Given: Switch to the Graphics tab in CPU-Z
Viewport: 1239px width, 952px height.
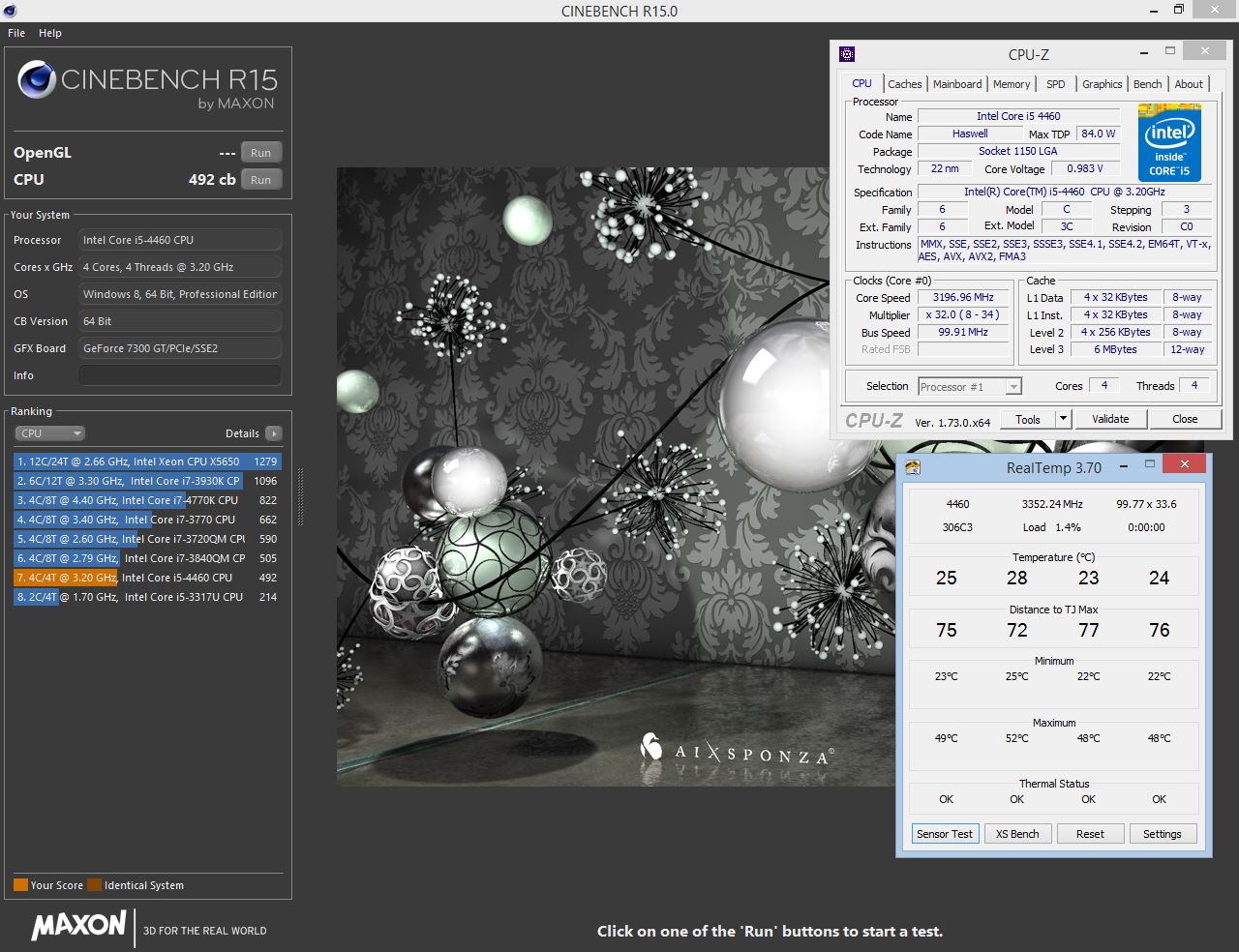Looking at the screenshot, I should (1103, 84).
